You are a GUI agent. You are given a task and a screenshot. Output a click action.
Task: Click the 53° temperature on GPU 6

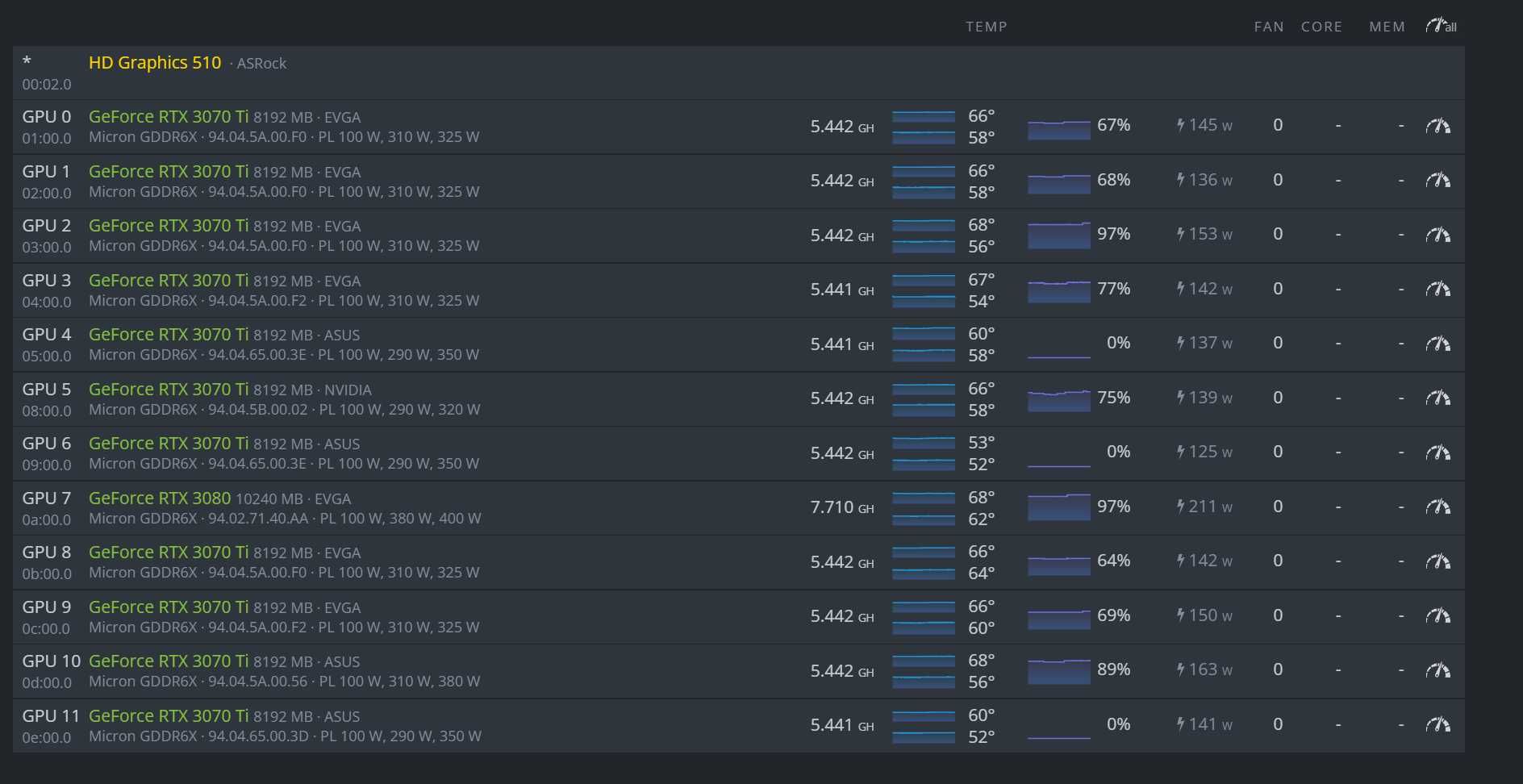[982, 442]
